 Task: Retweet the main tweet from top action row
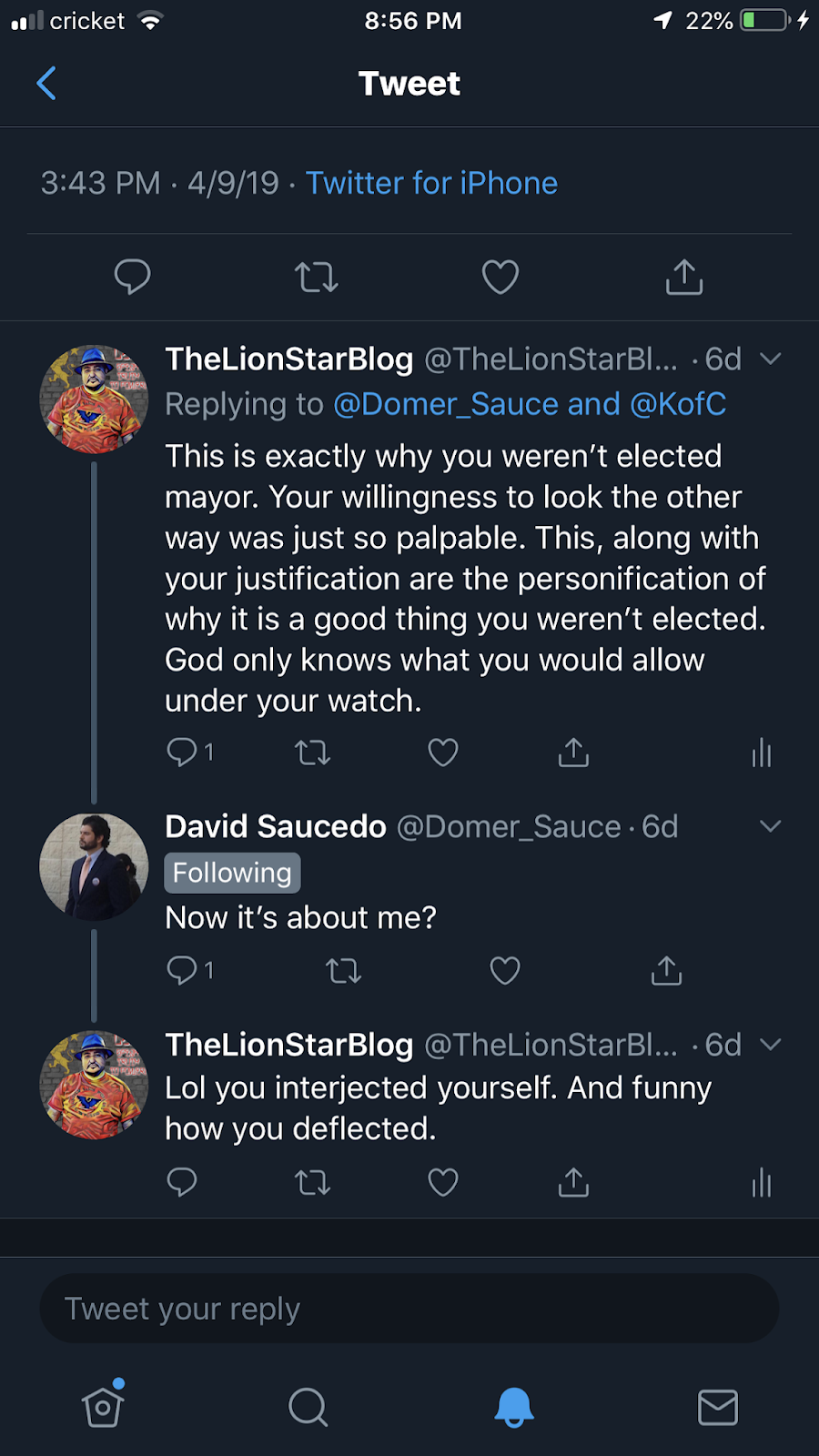[317, 277]
